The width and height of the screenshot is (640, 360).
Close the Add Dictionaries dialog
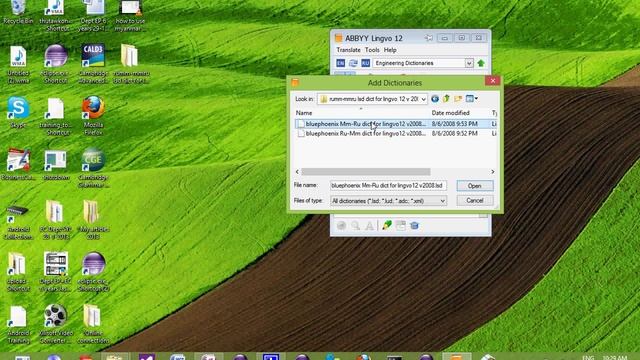[493, 81]
